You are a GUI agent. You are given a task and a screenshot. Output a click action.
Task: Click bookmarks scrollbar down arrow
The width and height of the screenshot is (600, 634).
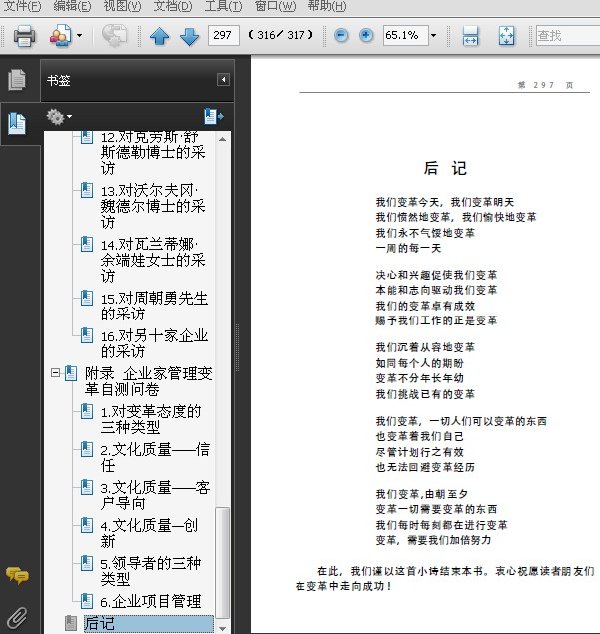point(222,628)
